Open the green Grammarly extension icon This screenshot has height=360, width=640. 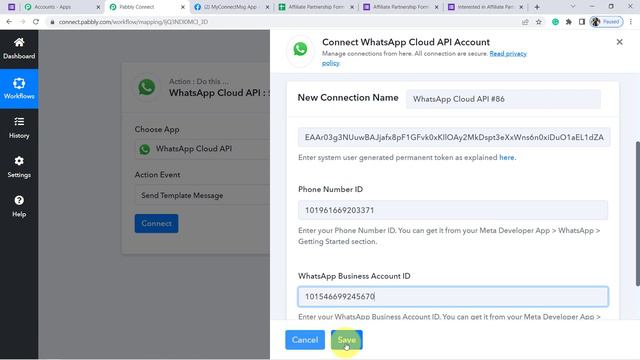[x=555, y=22]
